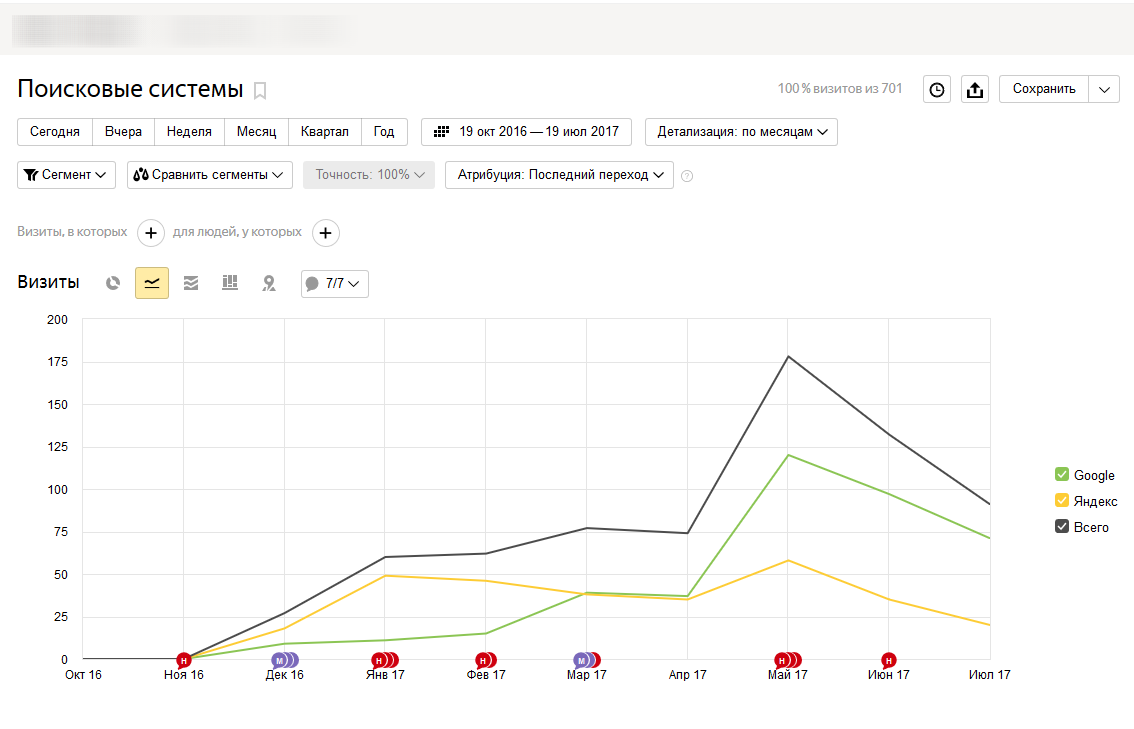Click the Сохранить button
The width and height of the screenshot is (1134, 729).
[x=1043, y=89]
